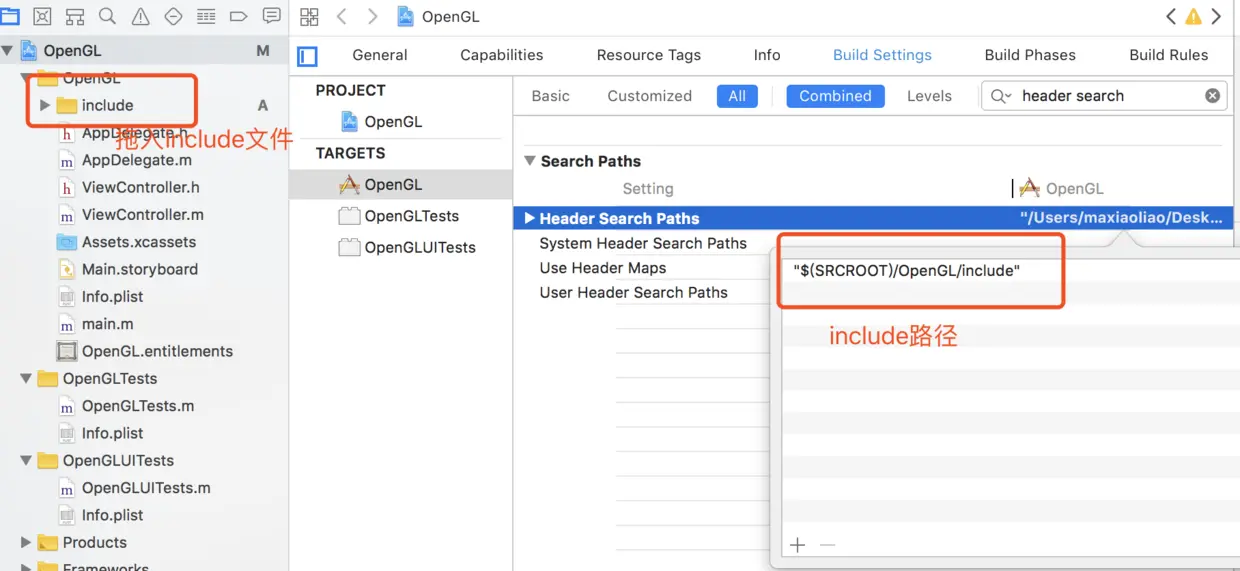Open AppDelegate.m in navigator
The height and width of the screenshot is (571, 1240).
click(125, 160)
